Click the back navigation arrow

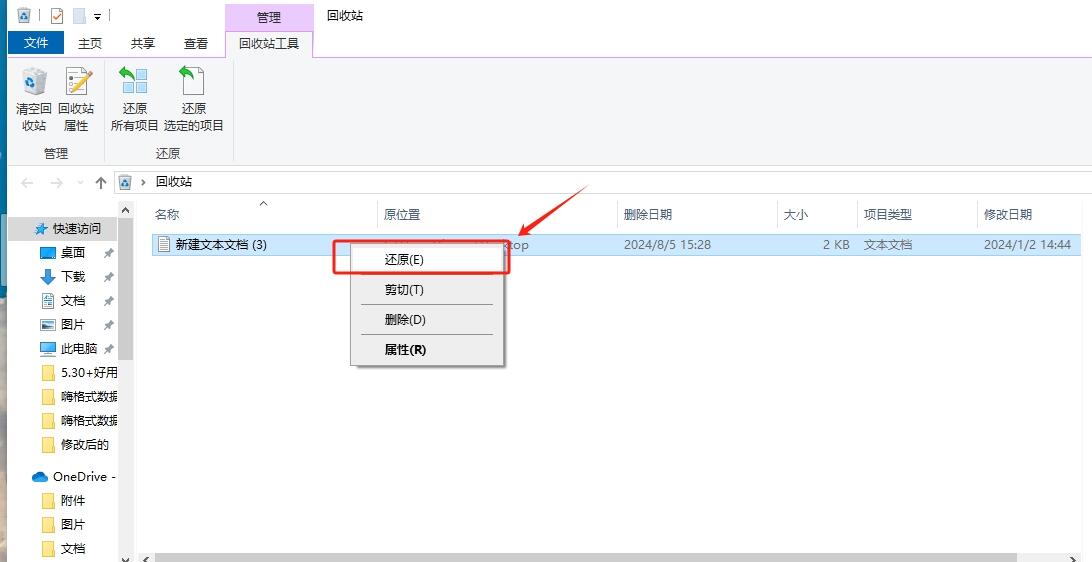27,182
